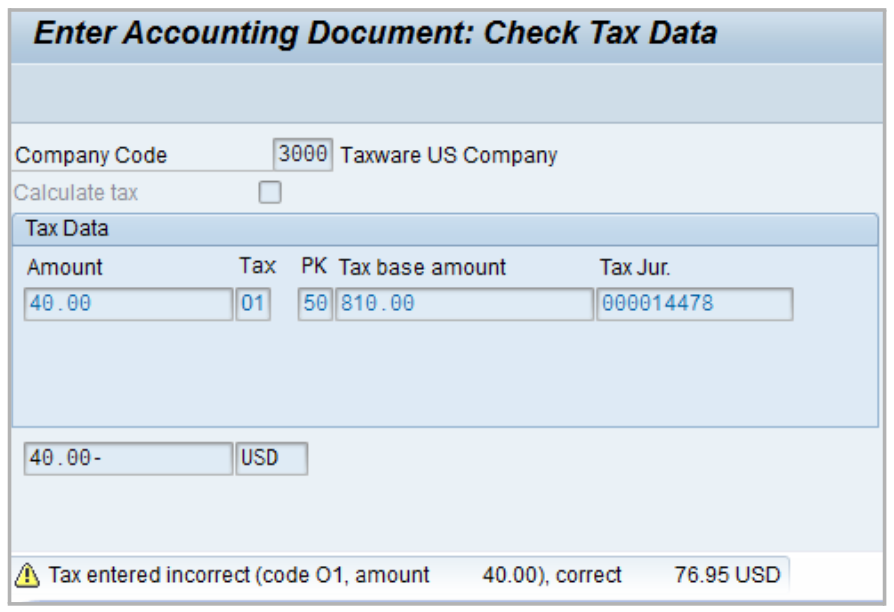Click the Calculate tax label
The width and height of the screenshot is (894, 612).
tap(76, 192)
